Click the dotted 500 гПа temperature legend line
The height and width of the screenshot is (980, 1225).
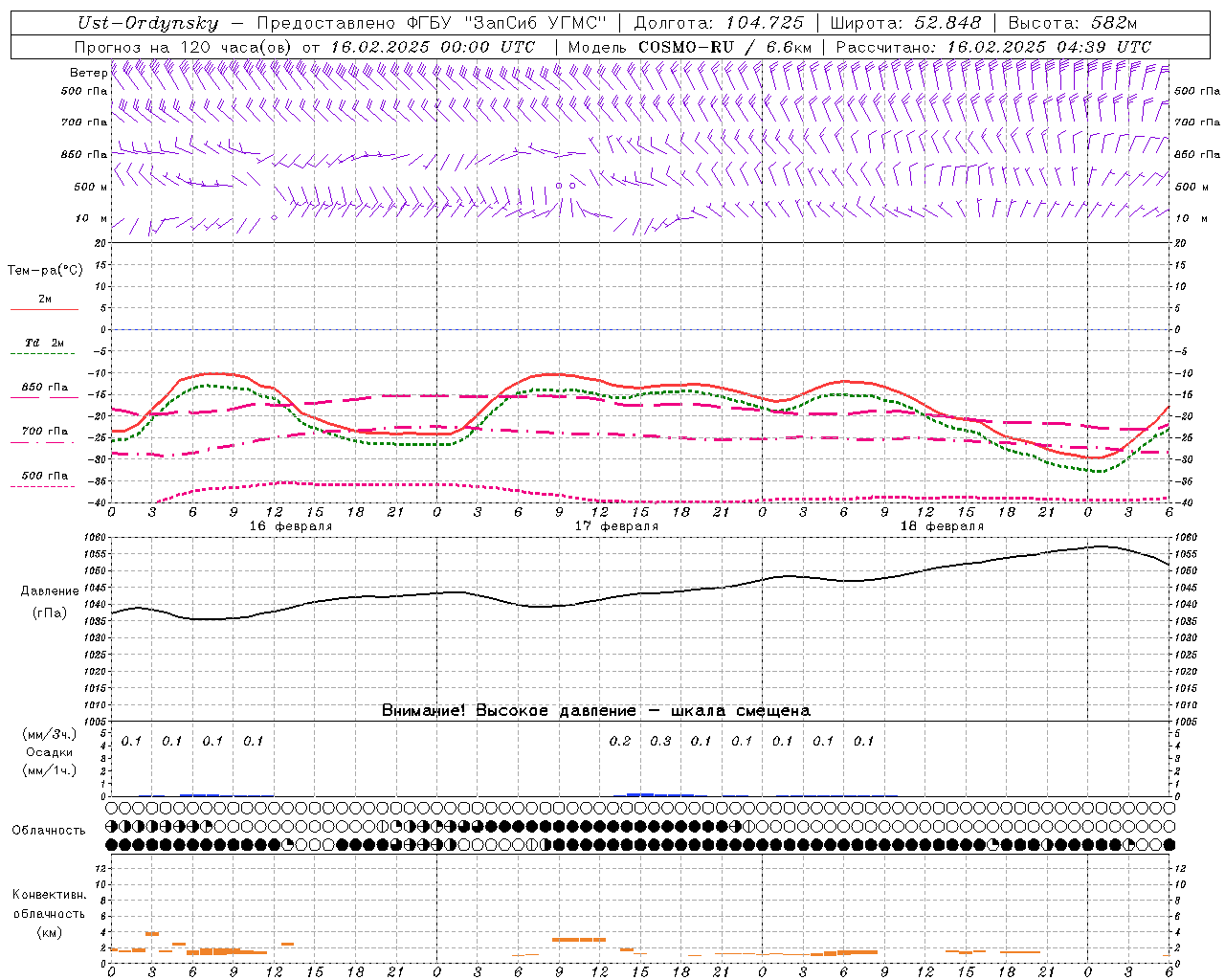[x=44, y=486]
